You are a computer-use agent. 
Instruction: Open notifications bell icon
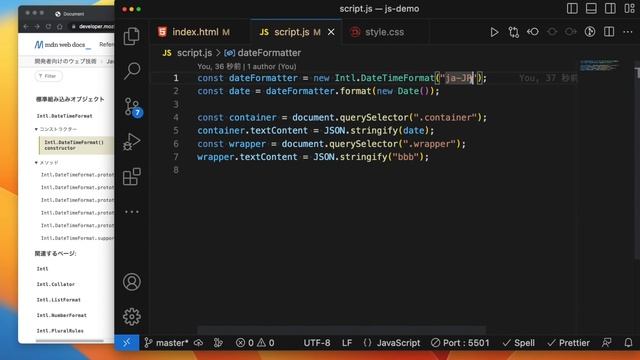(x=629, y=343)
